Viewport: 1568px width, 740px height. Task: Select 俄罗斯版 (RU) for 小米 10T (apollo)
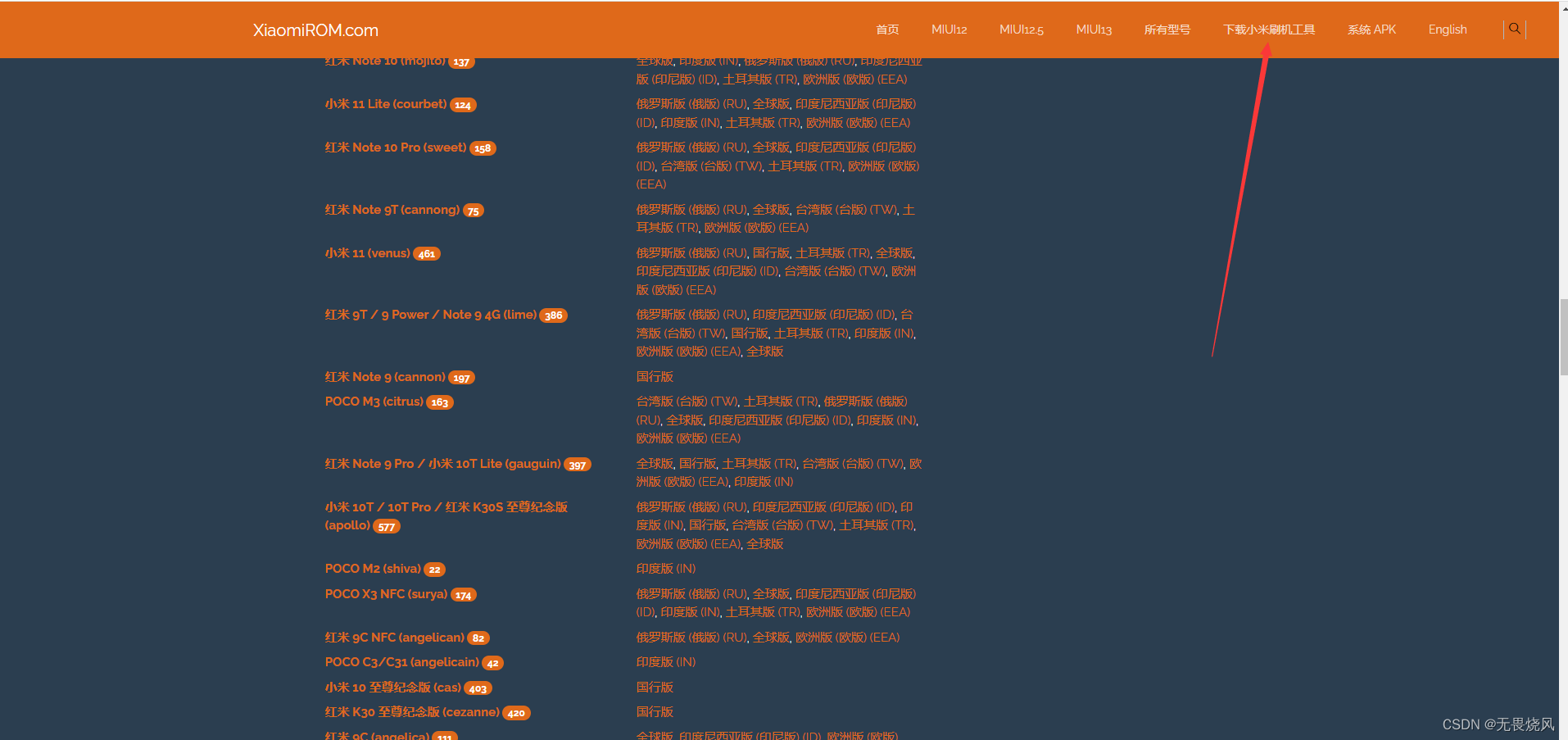pyautogui.click(x=691, y=507)
